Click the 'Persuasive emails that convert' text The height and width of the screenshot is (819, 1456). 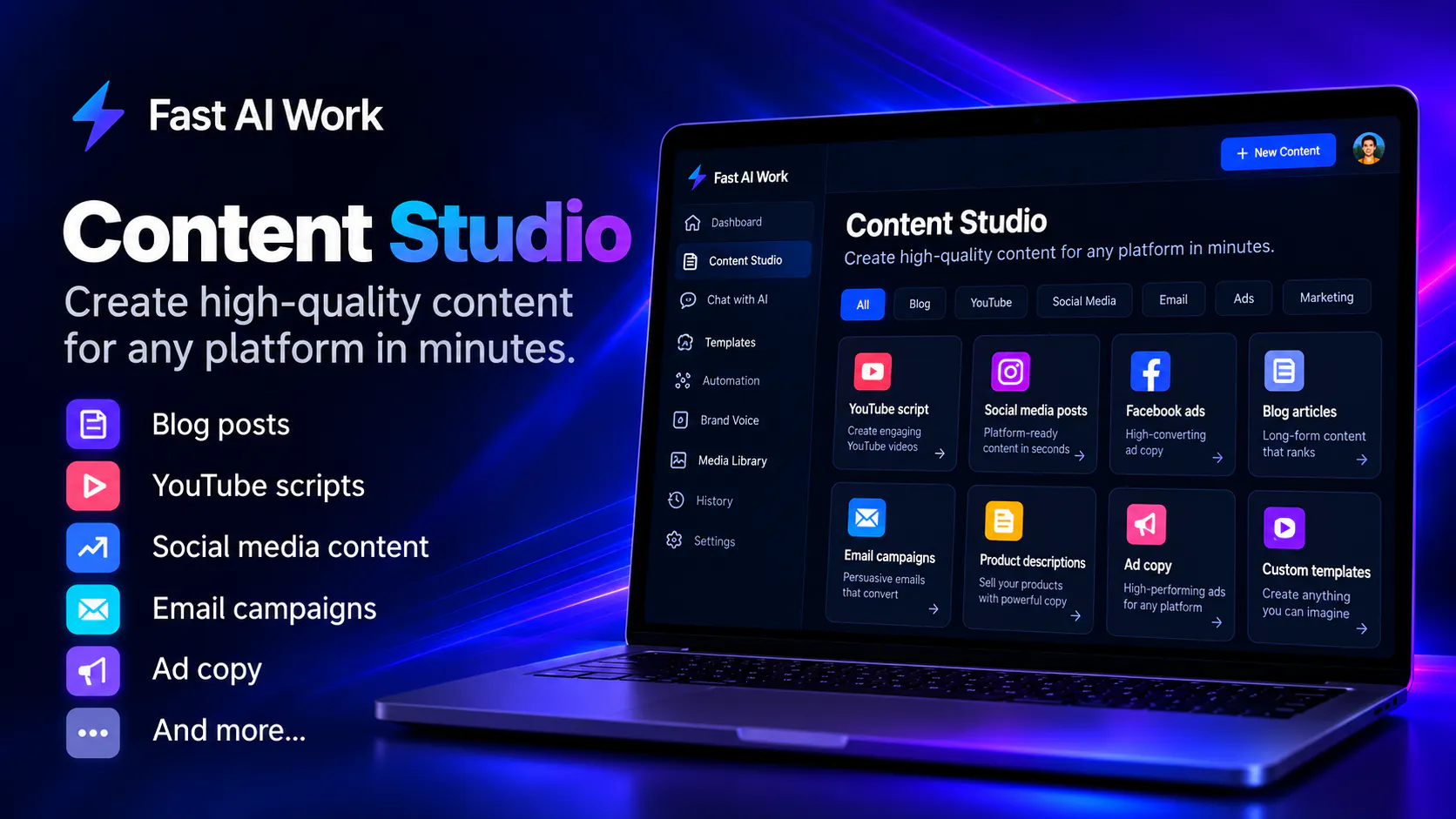point(884,586)
